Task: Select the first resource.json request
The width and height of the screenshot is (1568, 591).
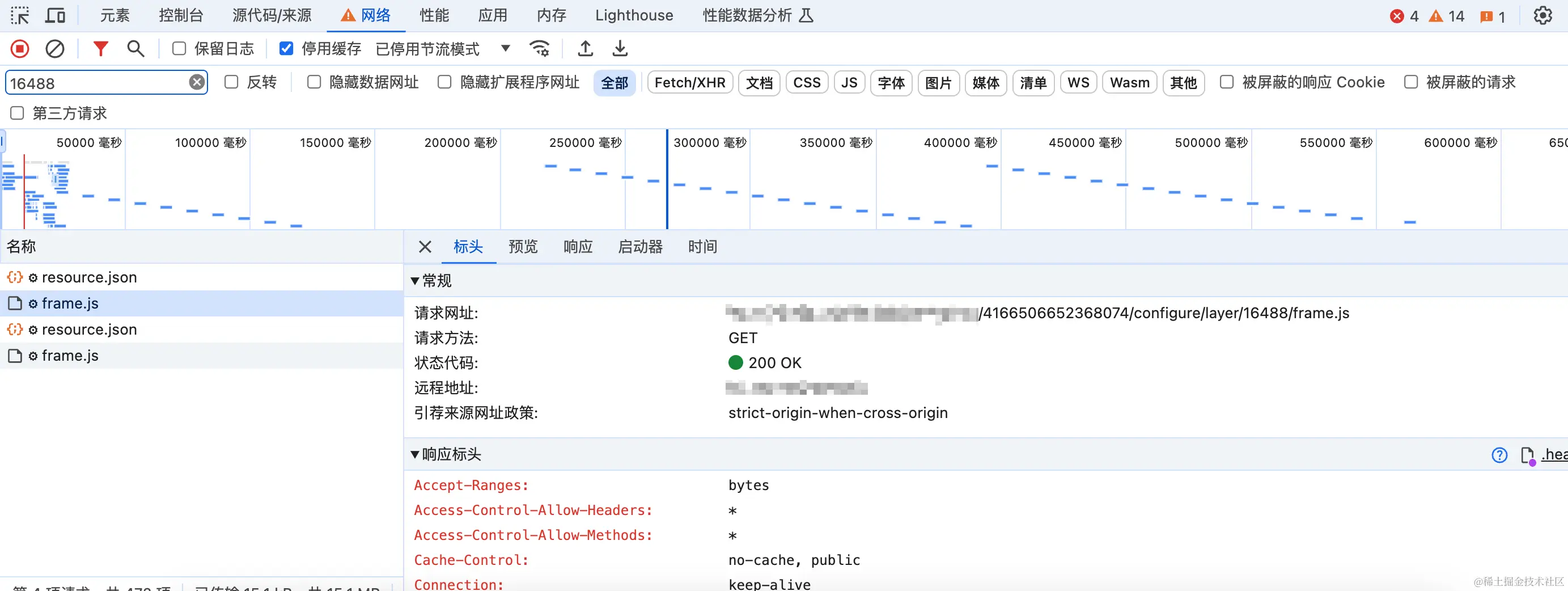Action: 201,277
